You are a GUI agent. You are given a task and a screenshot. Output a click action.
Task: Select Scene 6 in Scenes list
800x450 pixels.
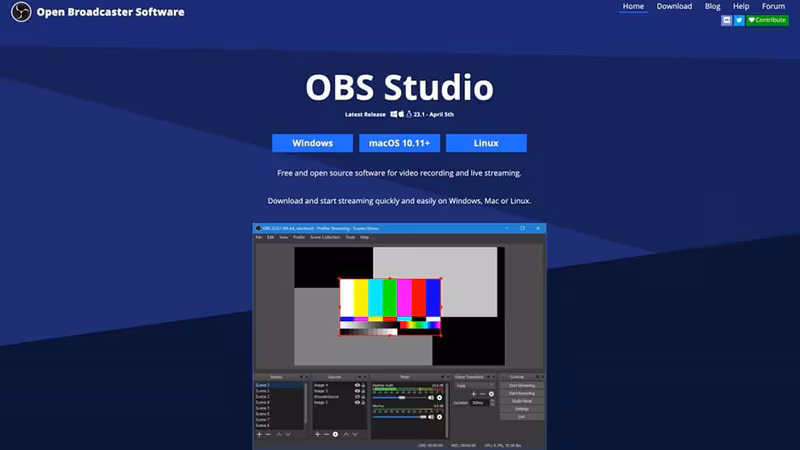tap(280, 414)
